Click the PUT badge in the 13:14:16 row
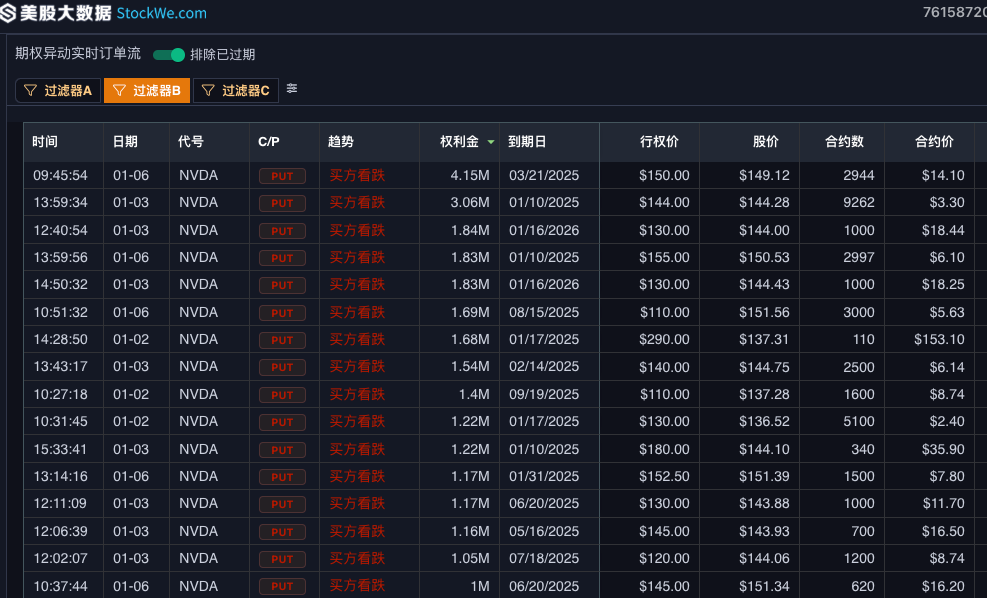 tap(282, 477)
